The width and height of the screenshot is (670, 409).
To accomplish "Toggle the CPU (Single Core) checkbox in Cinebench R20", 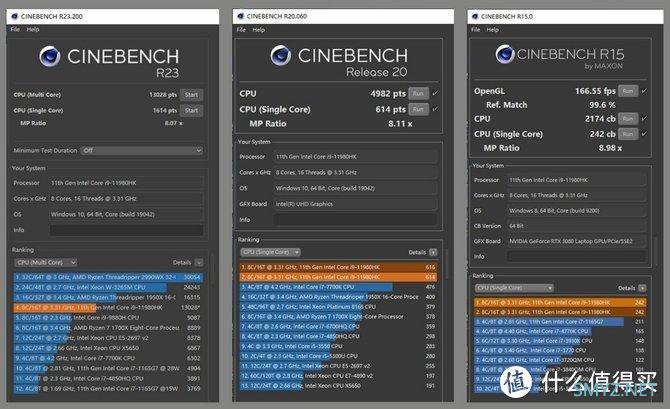I will pos(435,109).
